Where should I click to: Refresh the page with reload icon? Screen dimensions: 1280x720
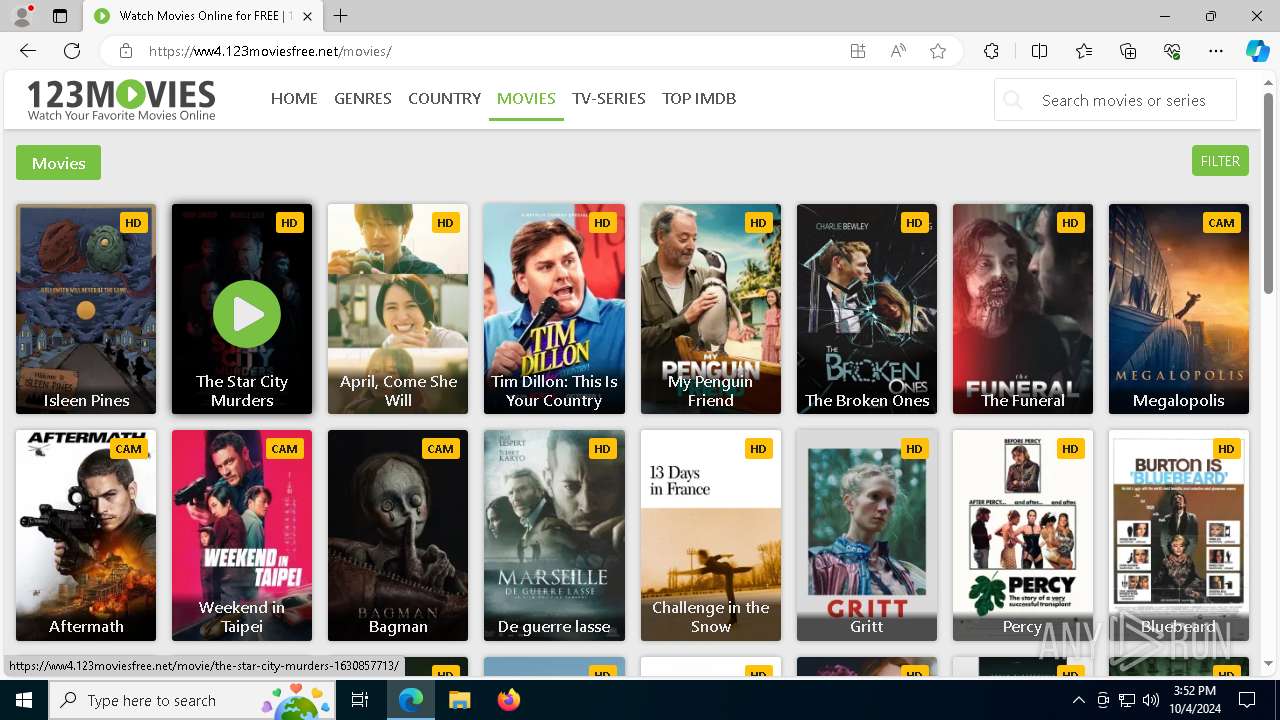coord(72,51)
